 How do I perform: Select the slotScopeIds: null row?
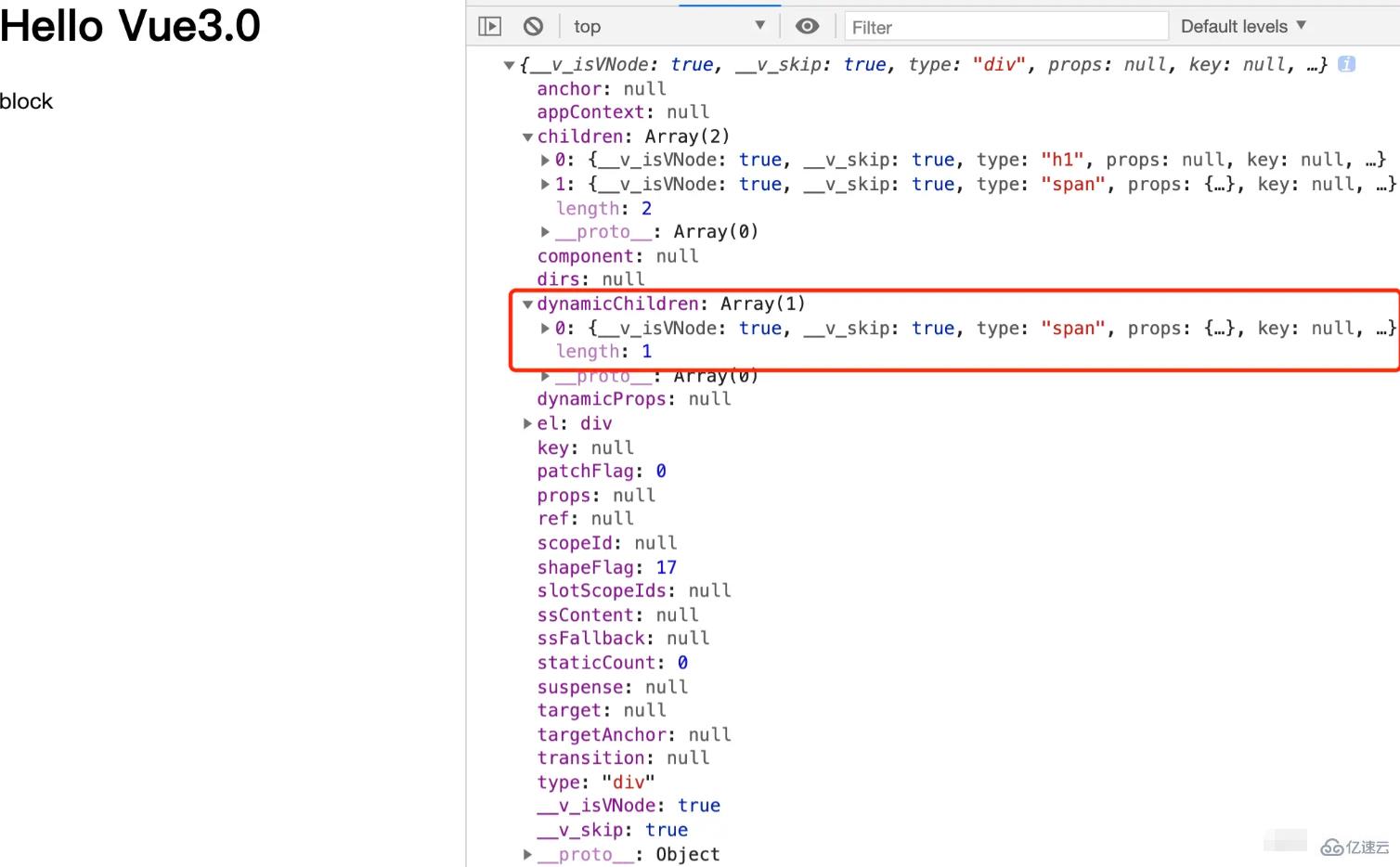(x=634, y=591)
